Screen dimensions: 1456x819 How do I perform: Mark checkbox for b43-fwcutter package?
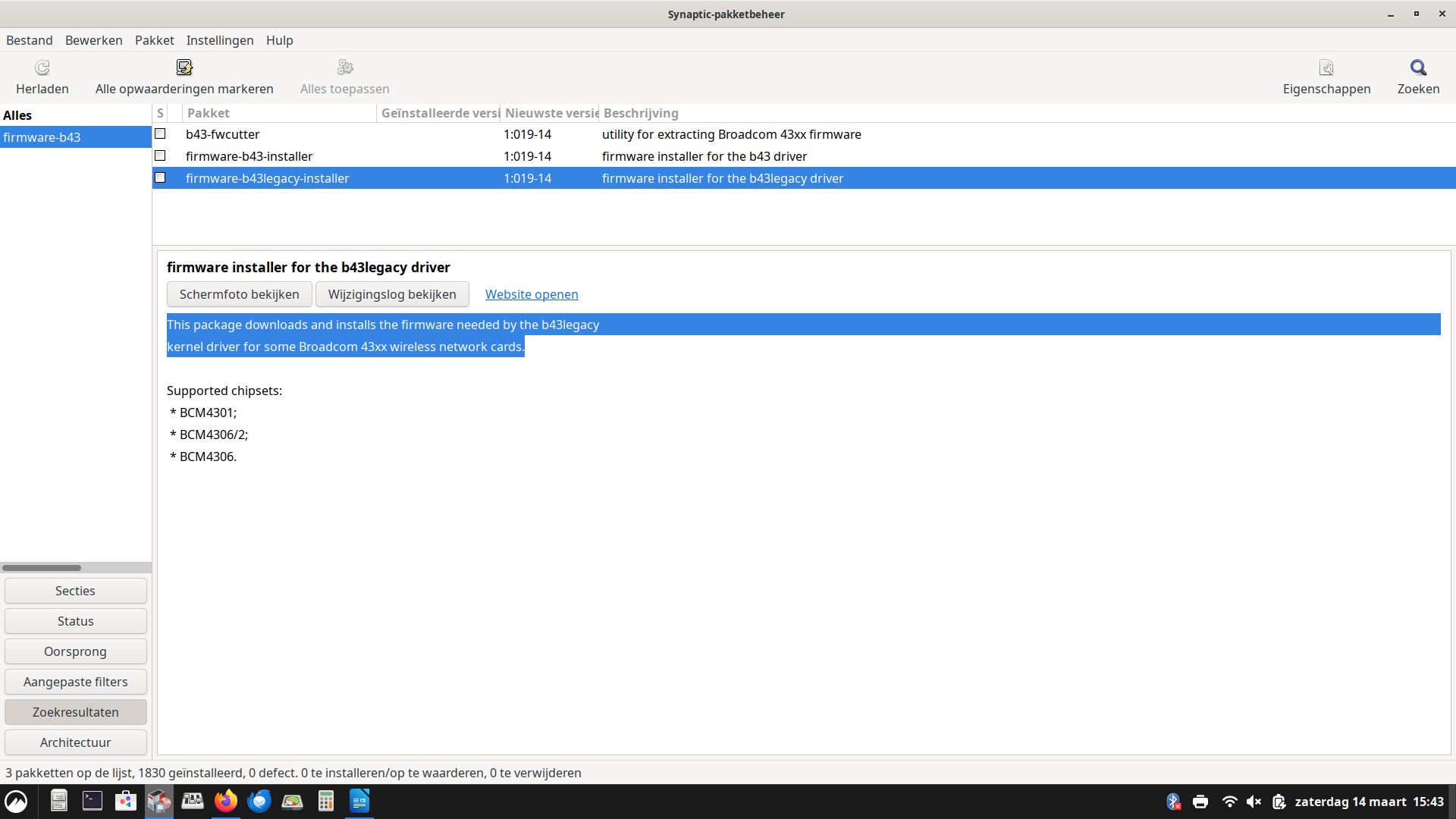[160, 133]
